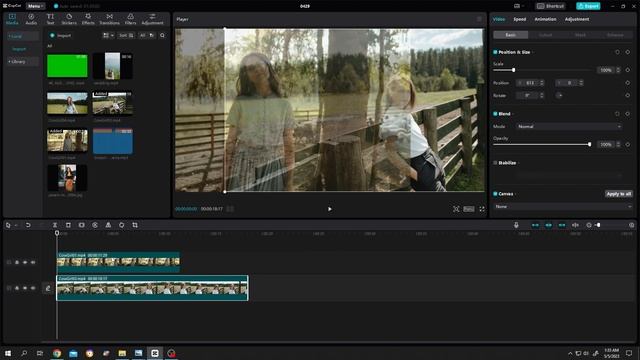The width and height of the screenshot is (640, 360).
Task: Add keyframe for Scale
Action: click(x=628, y=70)
